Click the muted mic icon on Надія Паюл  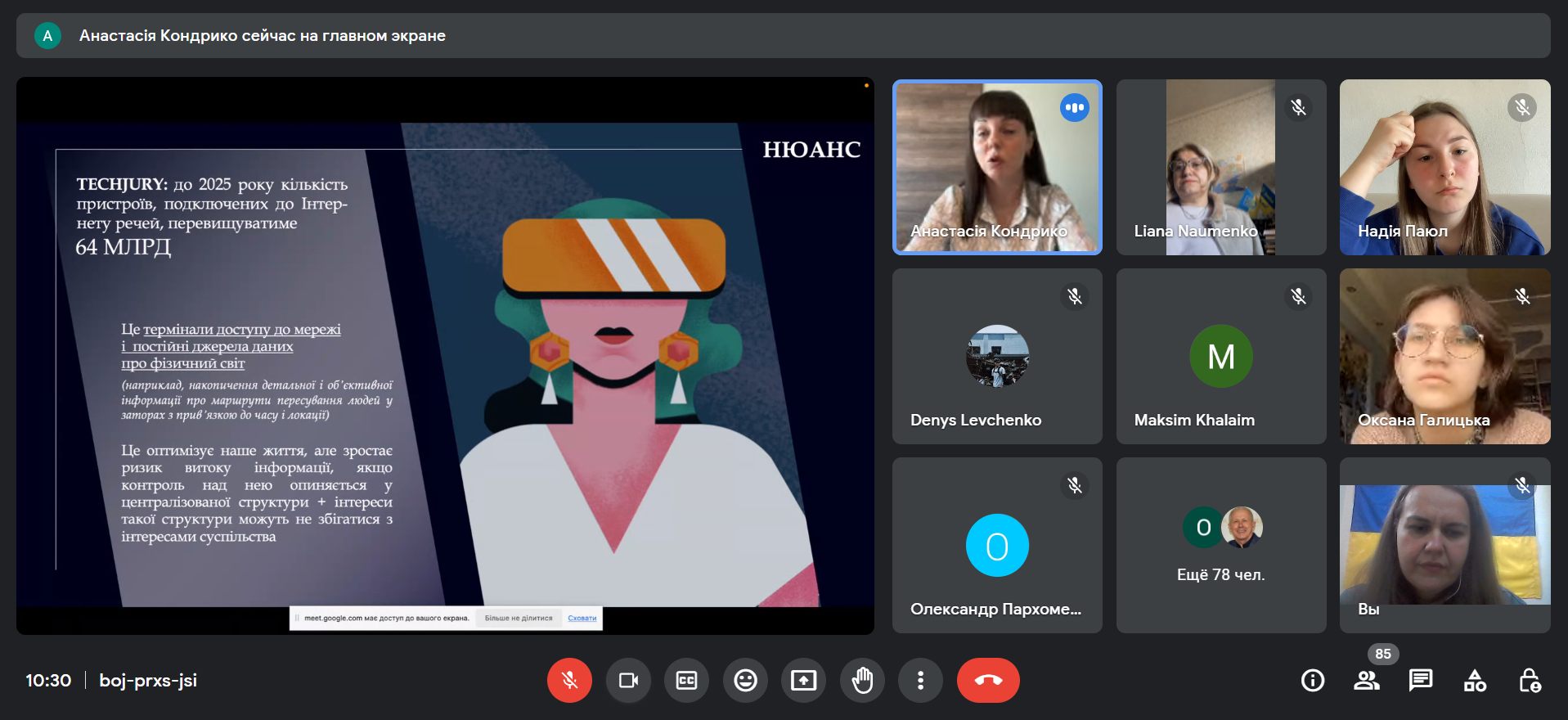[1522, 107]
